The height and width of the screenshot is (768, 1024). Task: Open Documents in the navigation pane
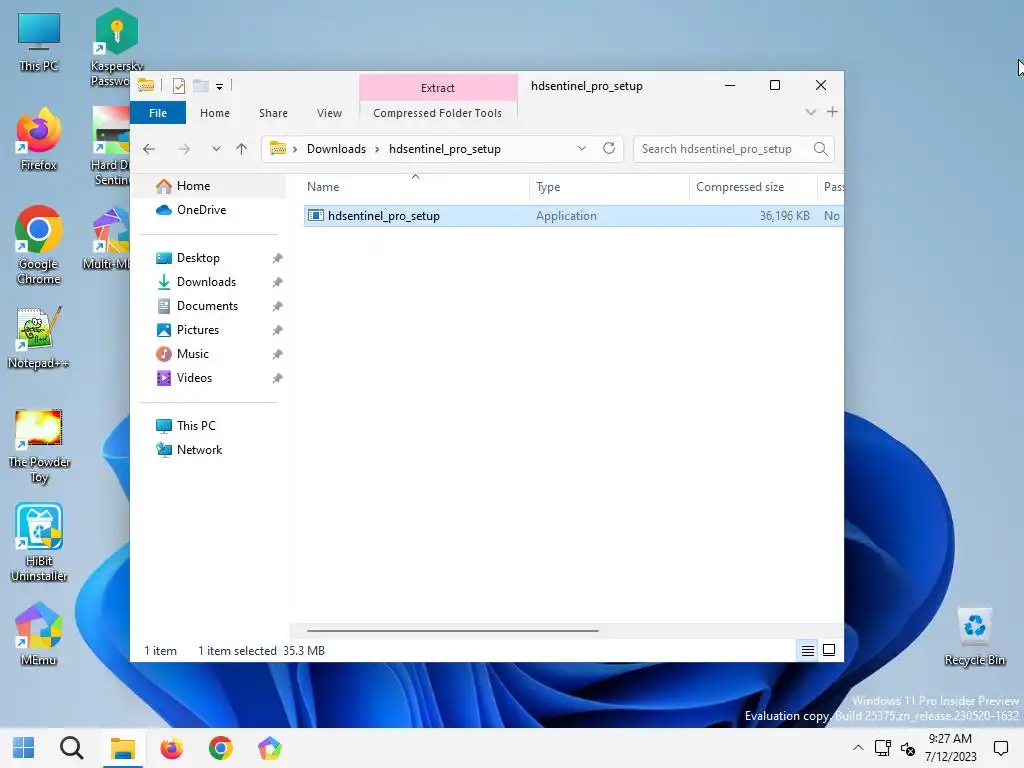click(x=207, y=306)
